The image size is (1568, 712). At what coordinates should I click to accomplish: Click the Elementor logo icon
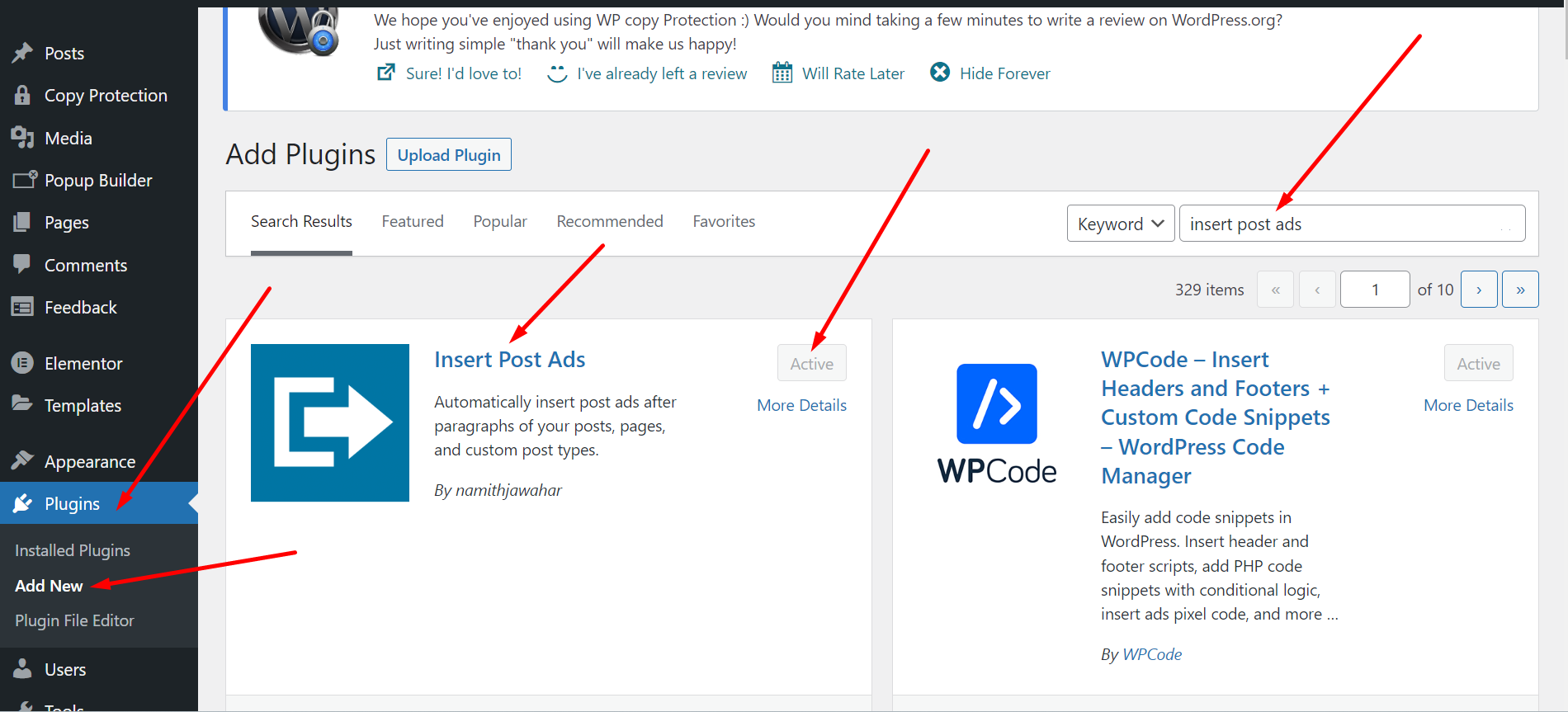(x=22, y=363)
